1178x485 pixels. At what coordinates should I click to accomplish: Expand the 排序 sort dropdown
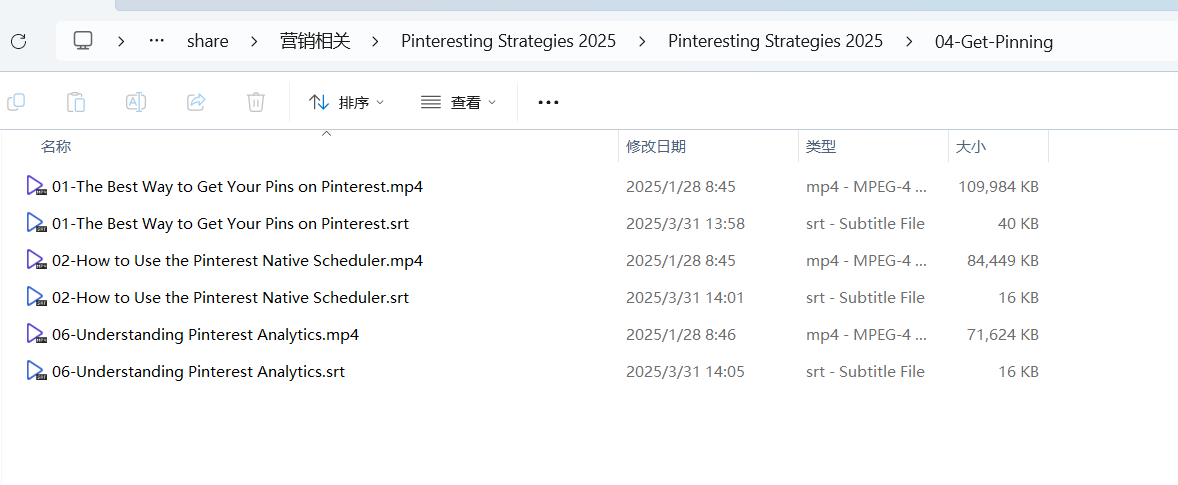tap(347, 102)
